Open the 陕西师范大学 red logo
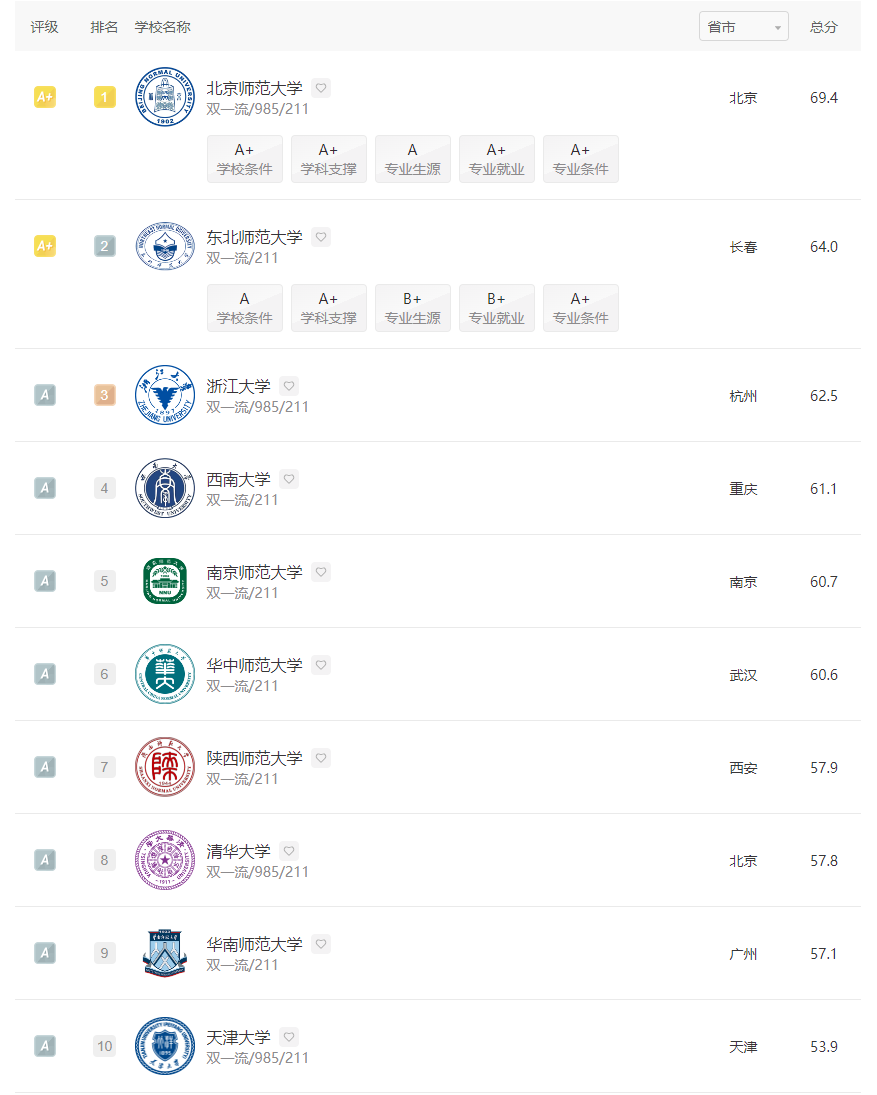This screenshot has height=1095, width=877. pyautogui.click(x=165, y=767)
